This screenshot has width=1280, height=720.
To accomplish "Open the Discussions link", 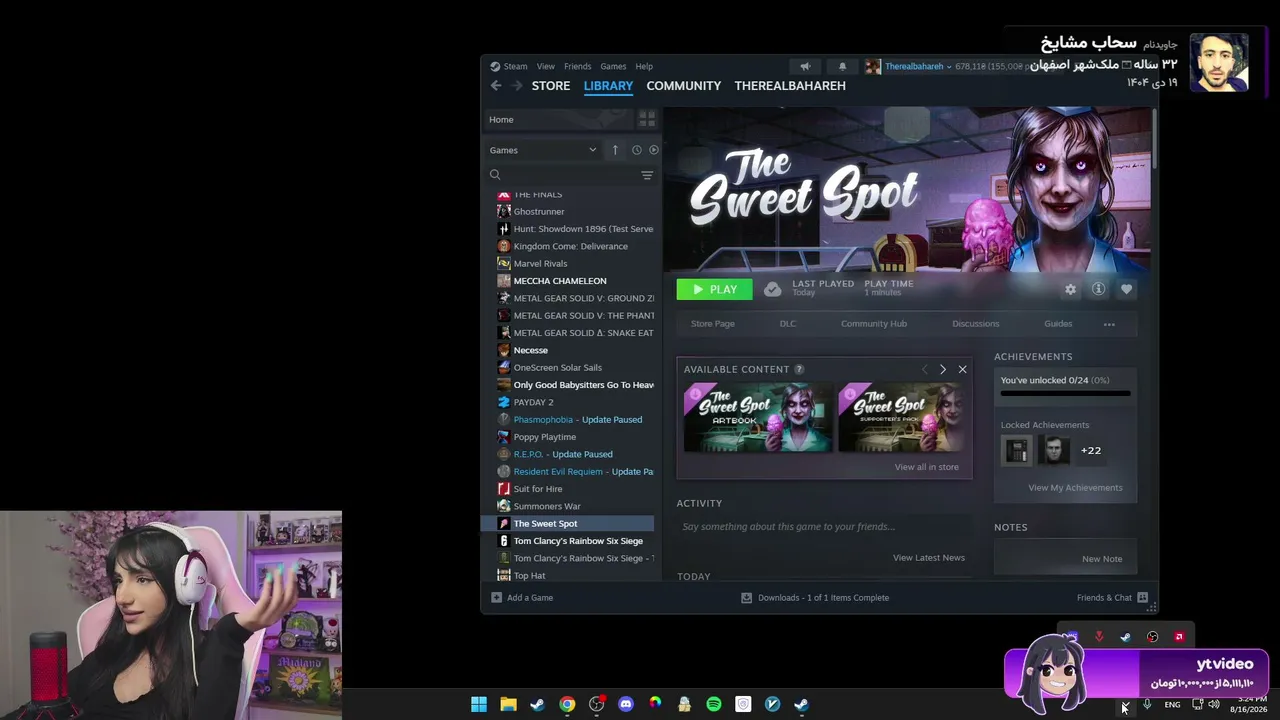I will pos(976,324).
